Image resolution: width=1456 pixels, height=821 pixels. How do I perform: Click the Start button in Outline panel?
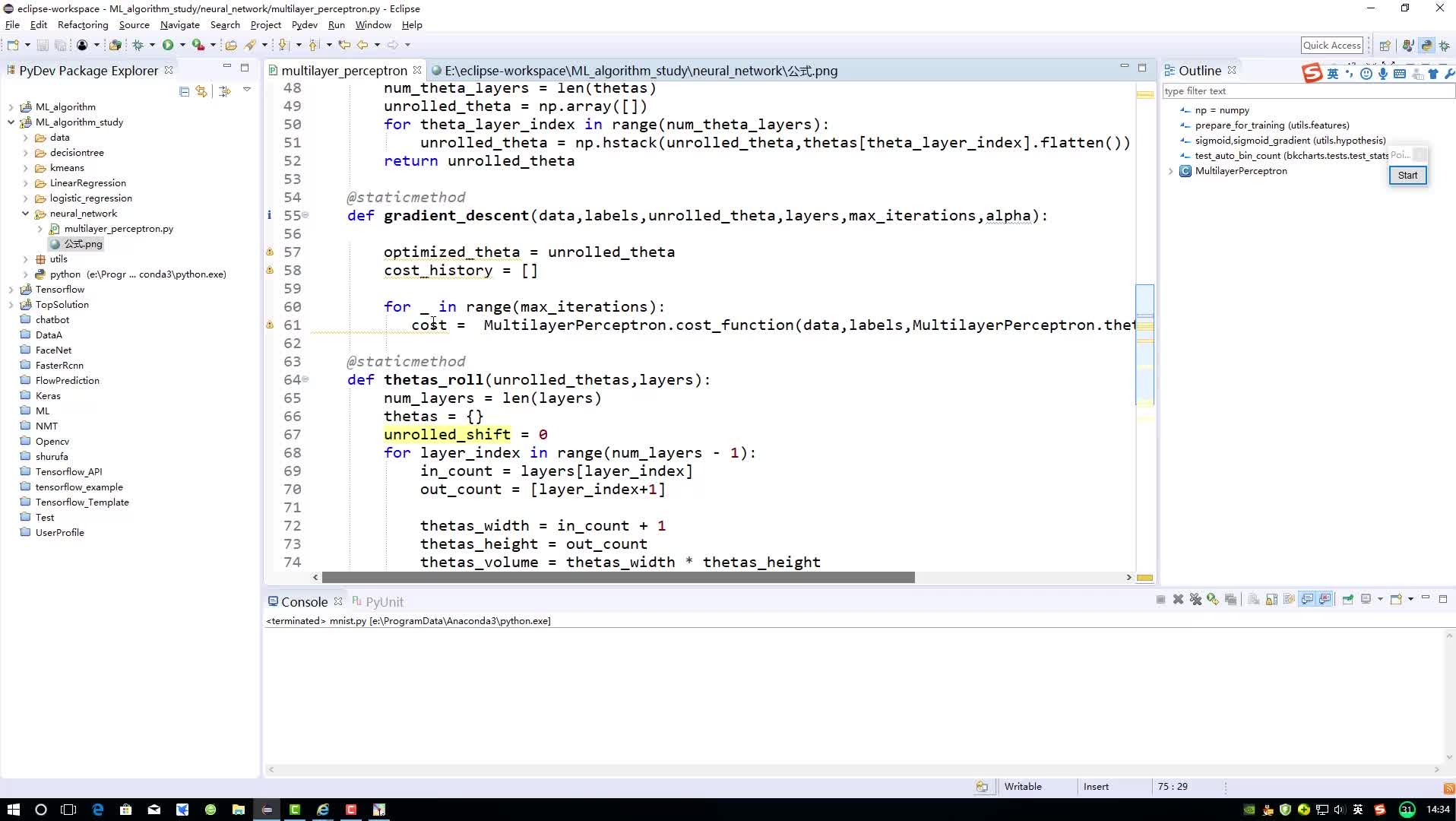(x=1407, y=176)
